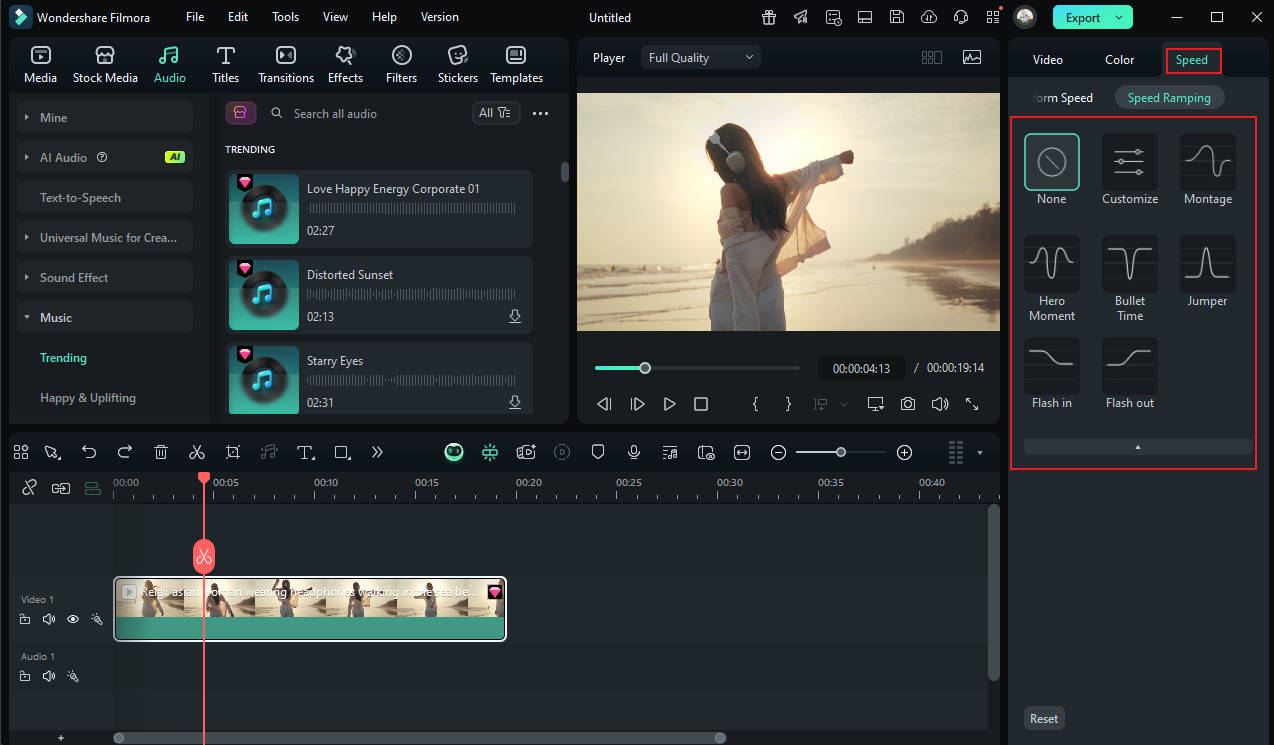Open the Transitions tab
Image resolution: width=1274 pixels, height=745 pixels.
[286, 65]
